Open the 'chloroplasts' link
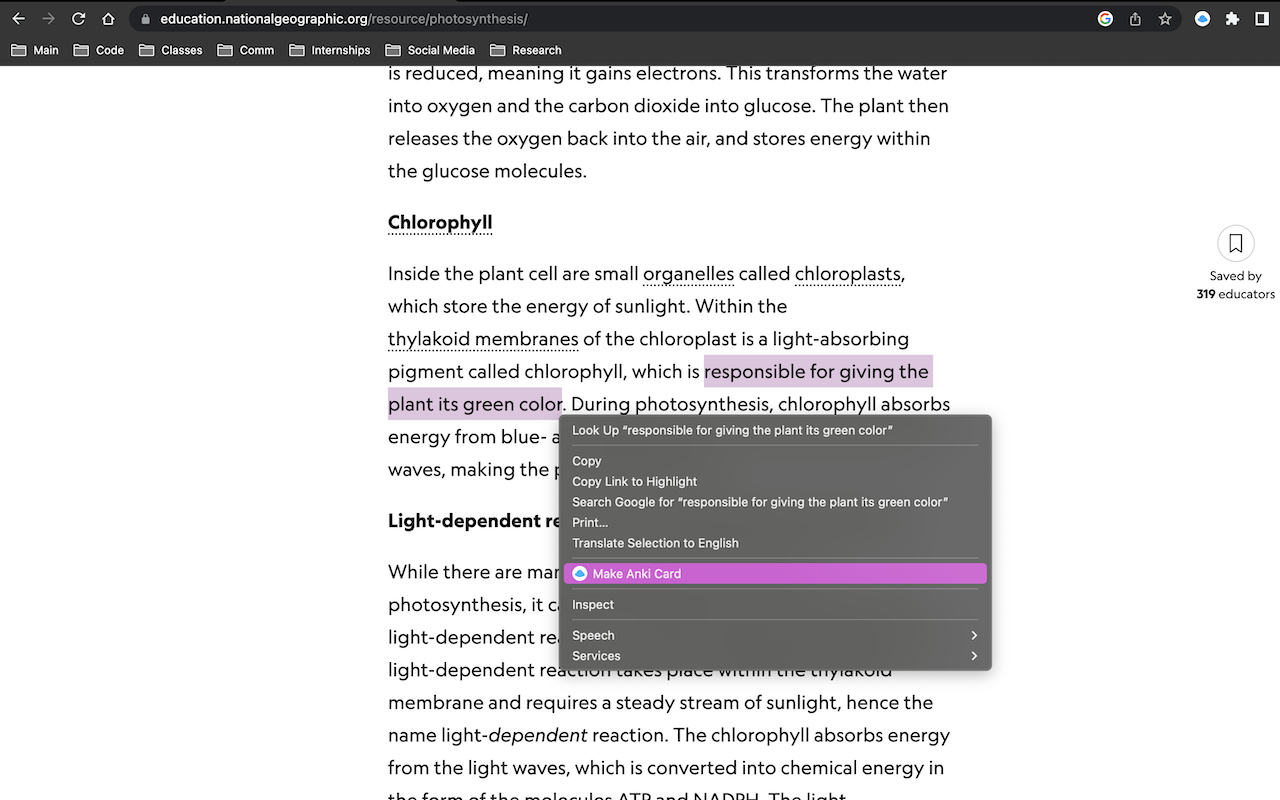This screenshot has height=800, width=1280. pos(848,273)
